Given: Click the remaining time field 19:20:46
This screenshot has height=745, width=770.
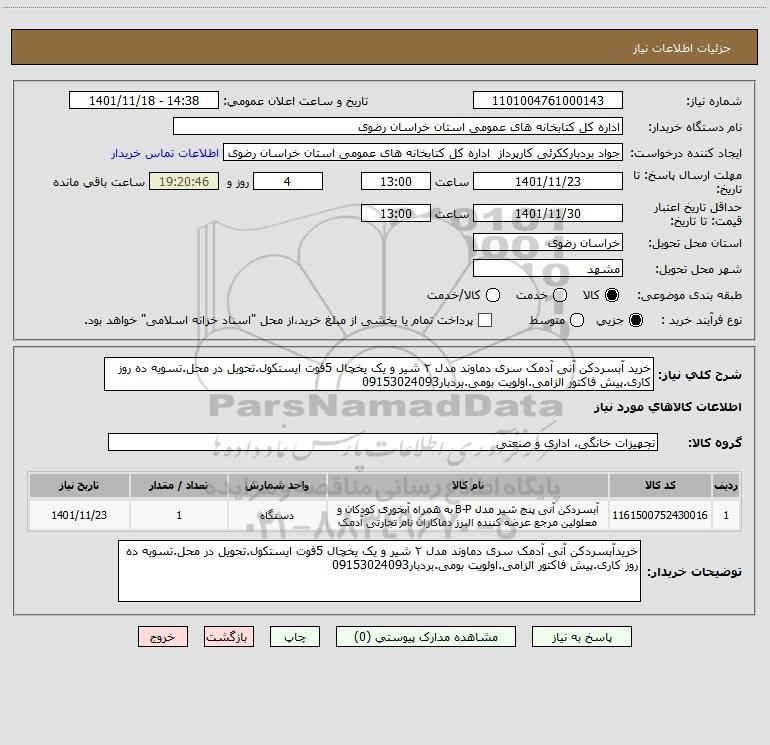Looking at the screenshot, I should coord(184,181).
